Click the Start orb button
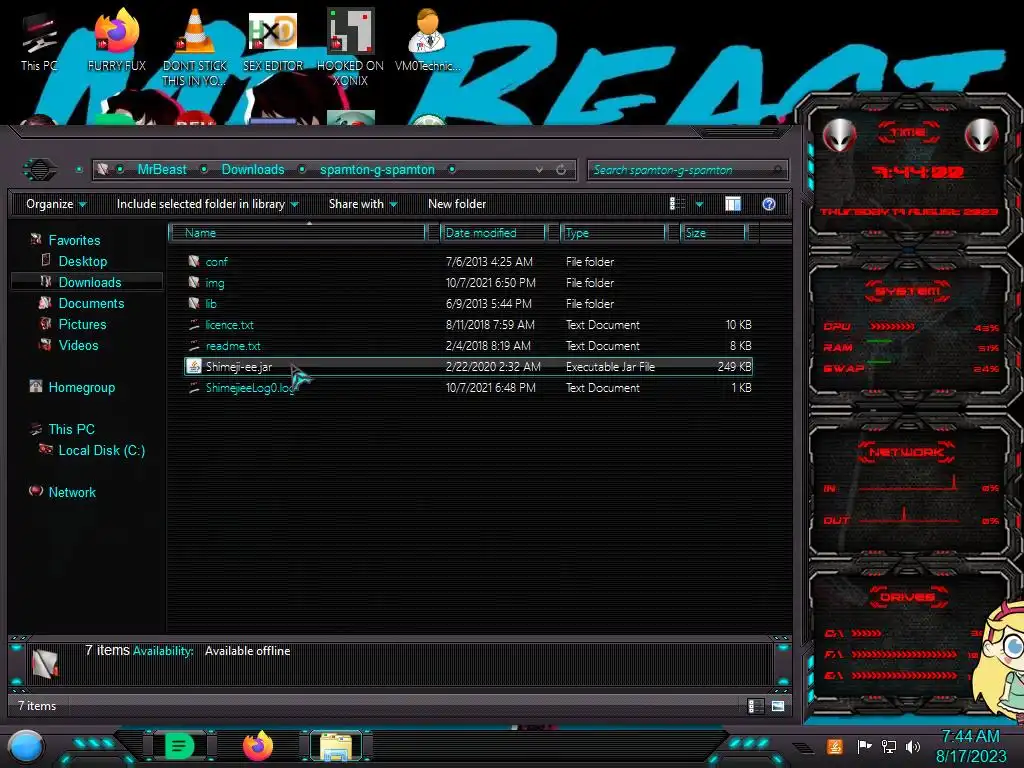Image resolution: width=1024 pixels, height=768 pixels. tap(26, 748)
